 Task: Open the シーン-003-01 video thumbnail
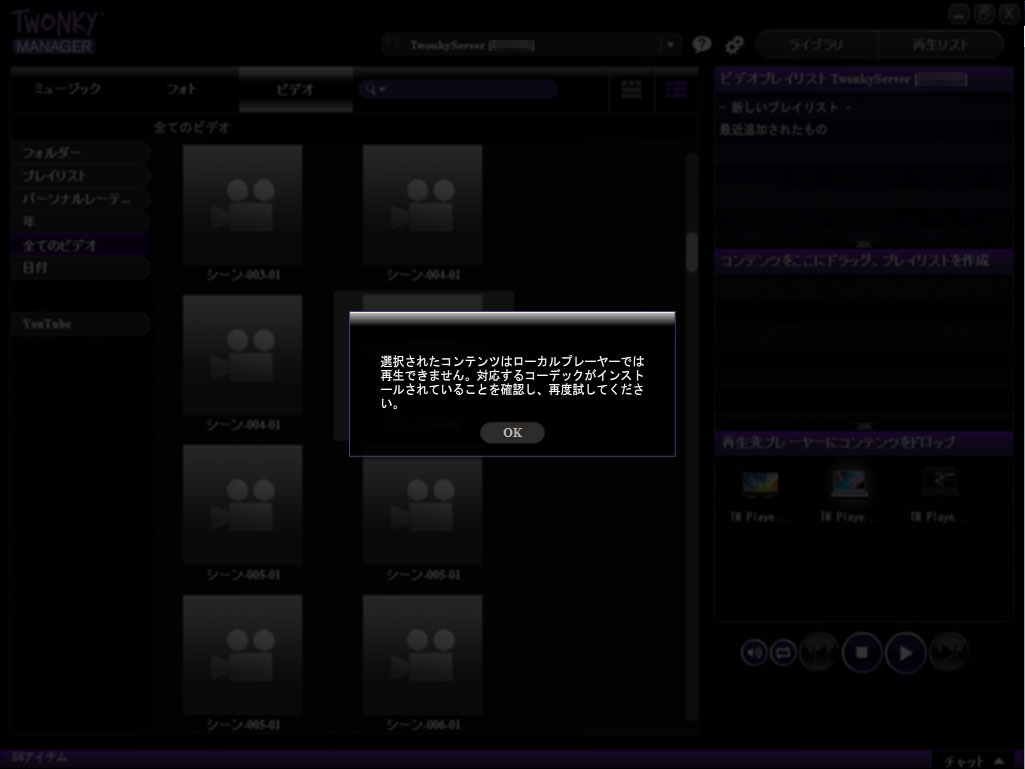[242, 204]
